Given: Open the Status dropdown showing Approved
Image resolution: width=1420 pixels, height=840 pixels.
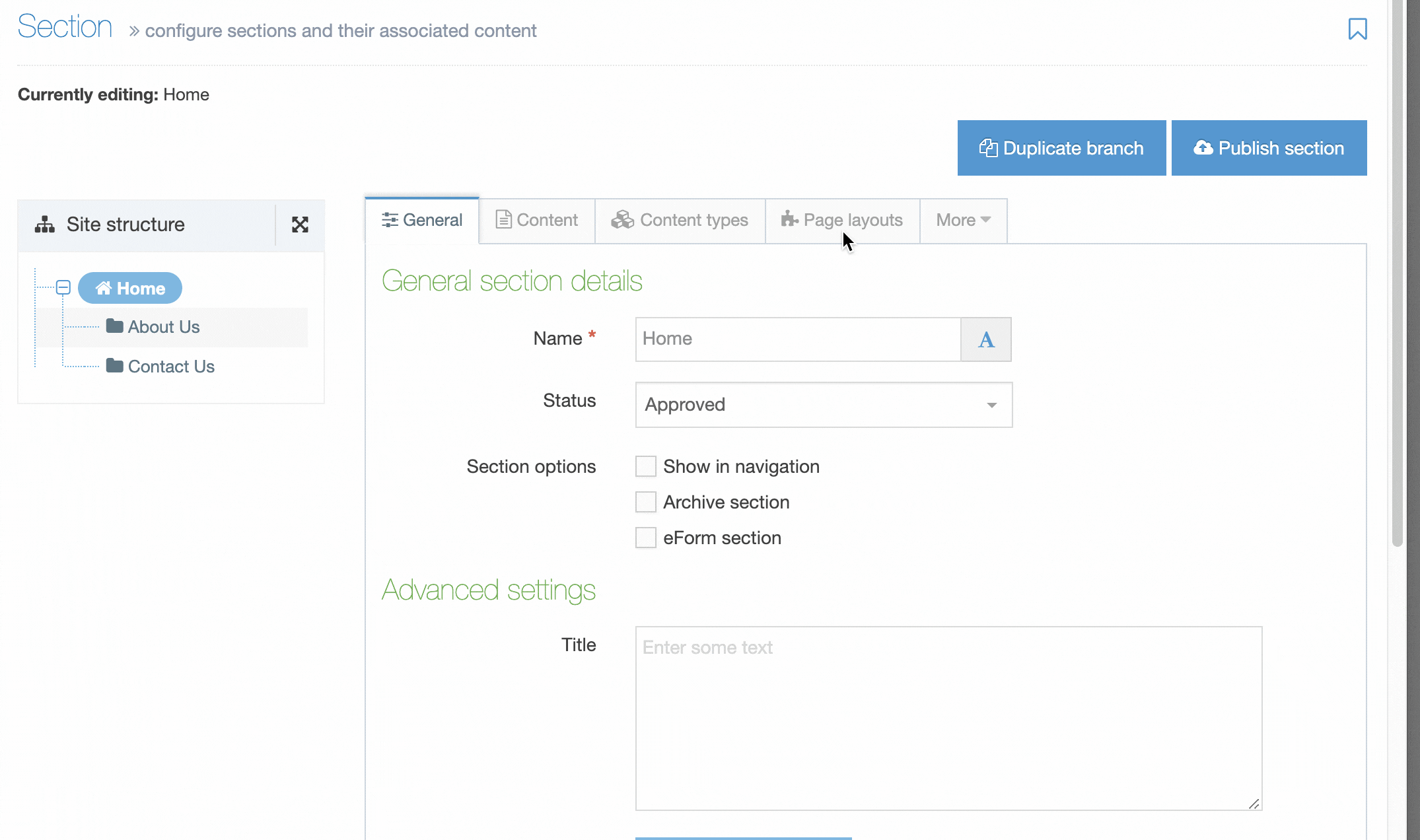Looking at the screenshot, I should pyautogui.click(x=823, y=405).
